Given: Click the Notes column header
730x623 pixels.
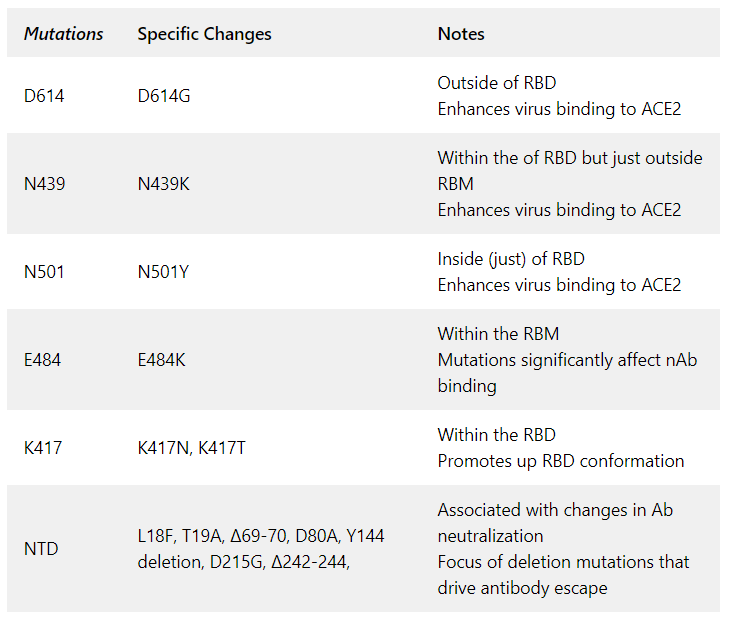Looking at the screenshot, I should coord(461,34).
